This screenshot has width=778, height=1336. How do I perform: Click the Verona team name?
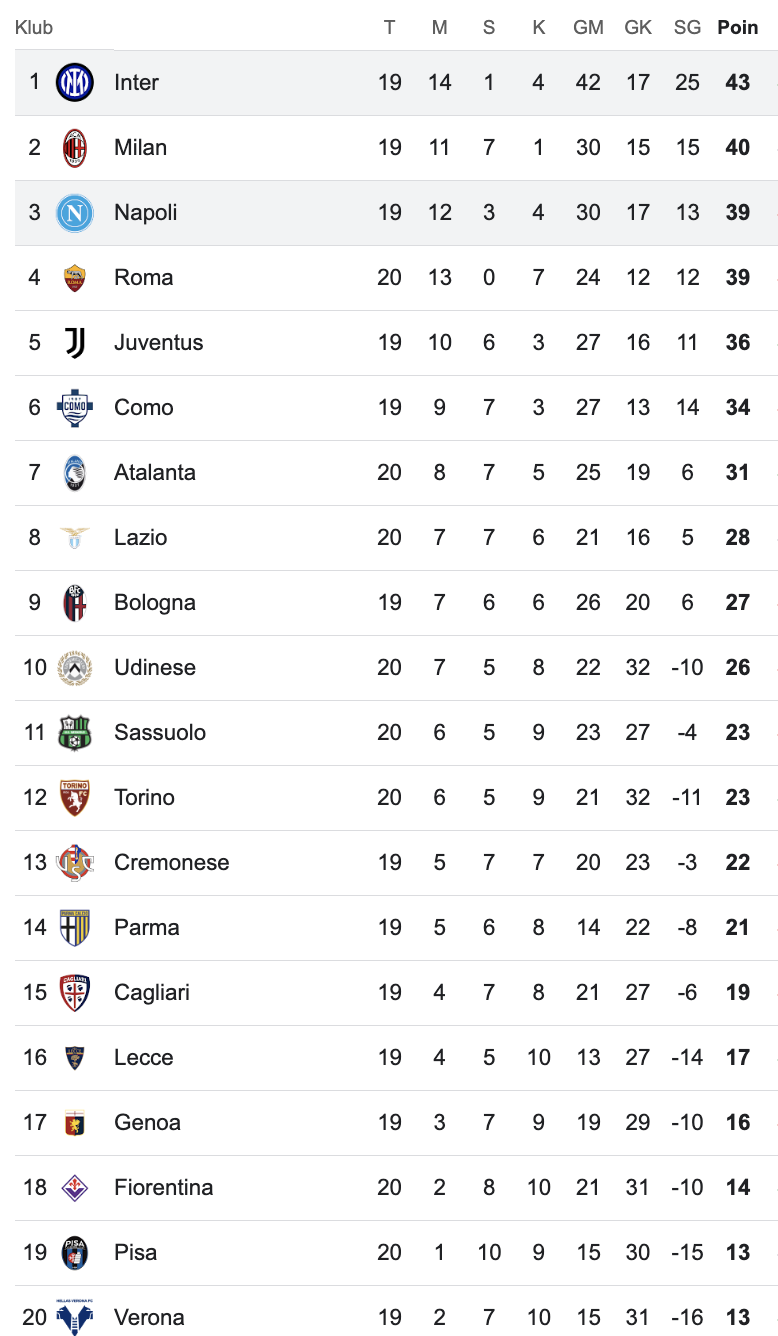coord(149,1318)
